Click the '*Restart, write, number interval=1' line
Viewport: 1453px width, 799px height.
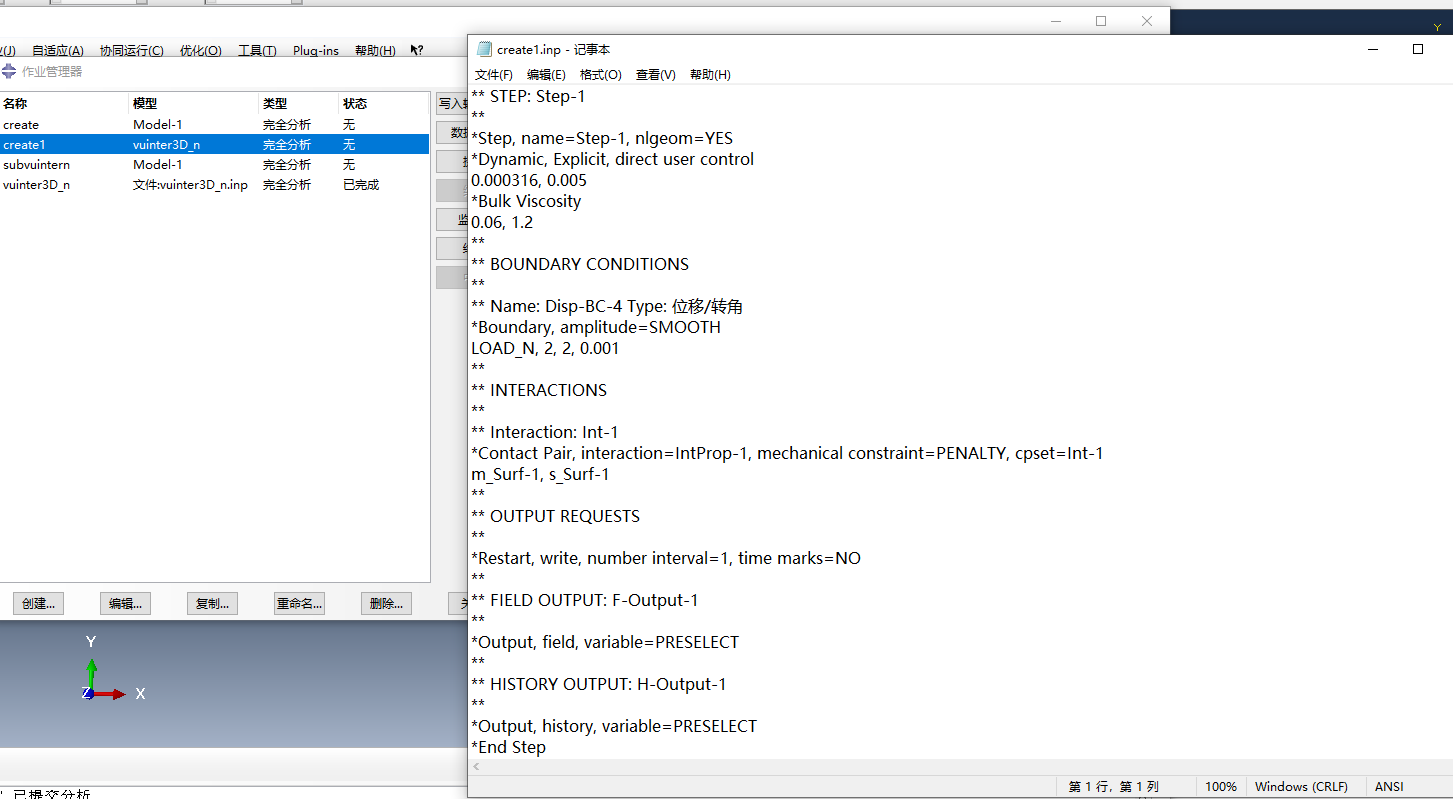666,558
